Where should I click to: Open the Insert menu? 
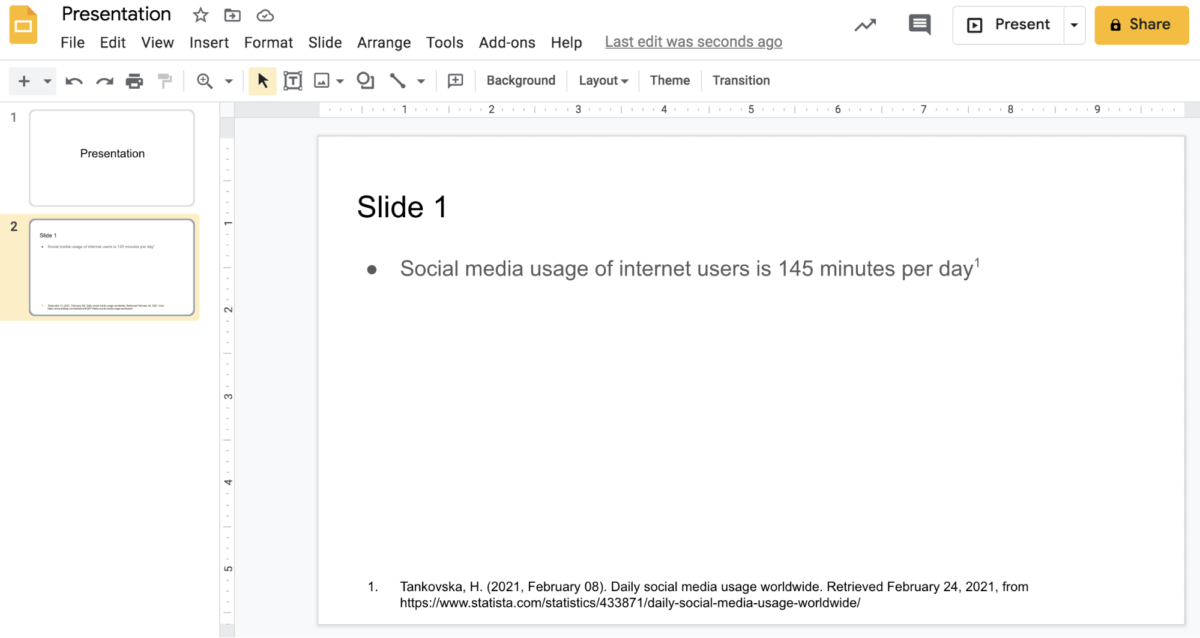pos(209,42)
